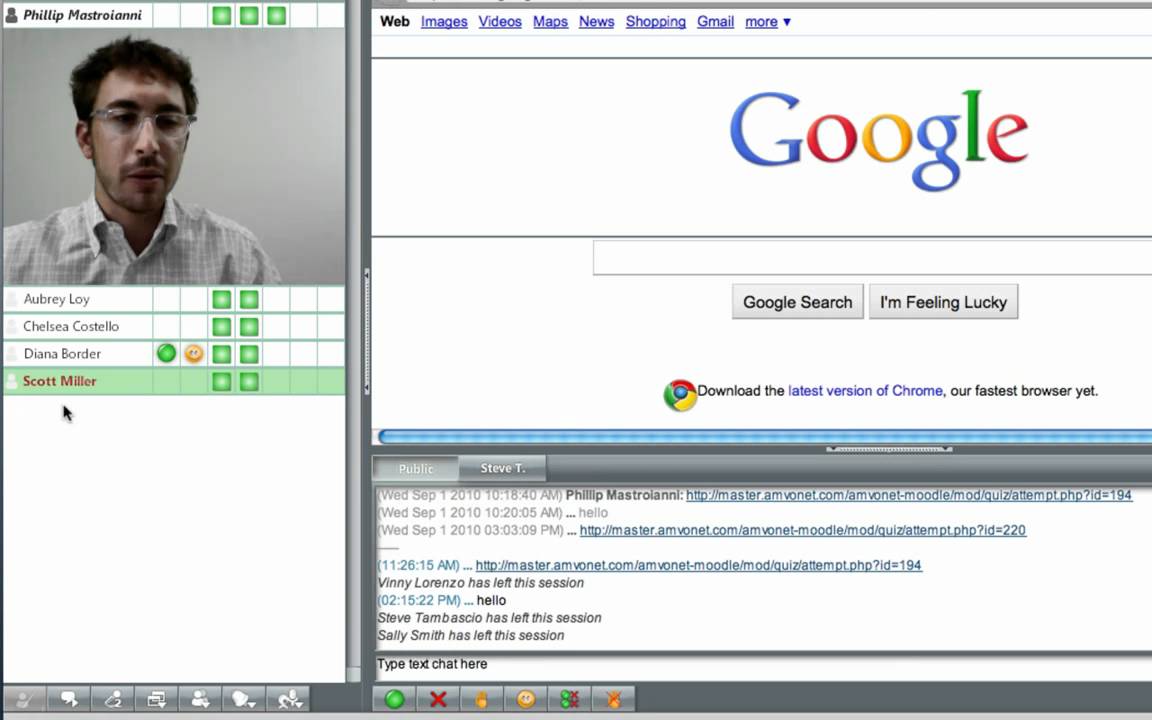The height and width of the screenshot is (720, 1152).
Task: Open the microphone user dropdown in bottom toolbar
Action: (x=289, y=699)
